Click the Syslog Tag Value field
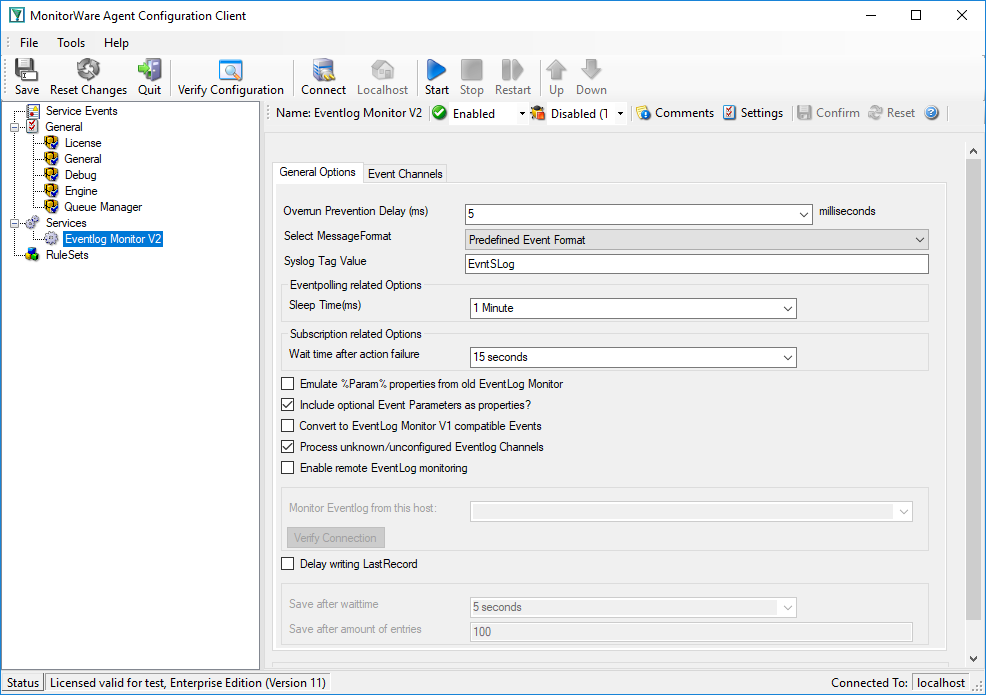Screen dimensions: 986x695 pos(697,264)
